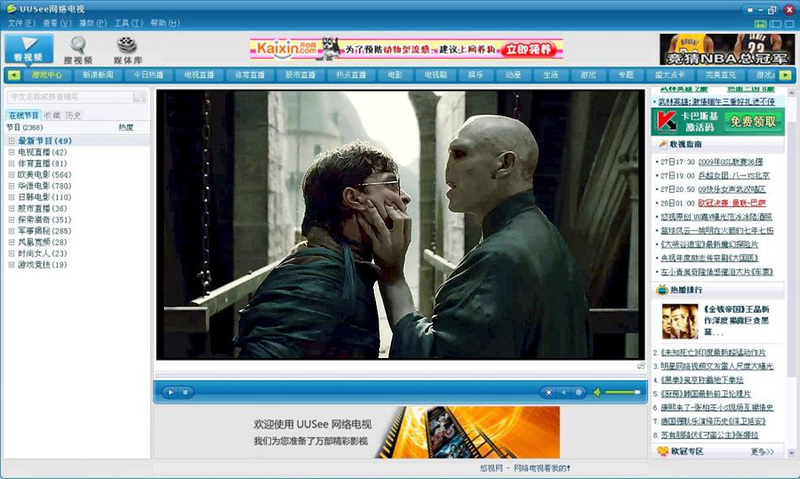Viewport: 800px width, 479px height.
Task: Click the green view-mode icon at top right
Action: (760, 23)
